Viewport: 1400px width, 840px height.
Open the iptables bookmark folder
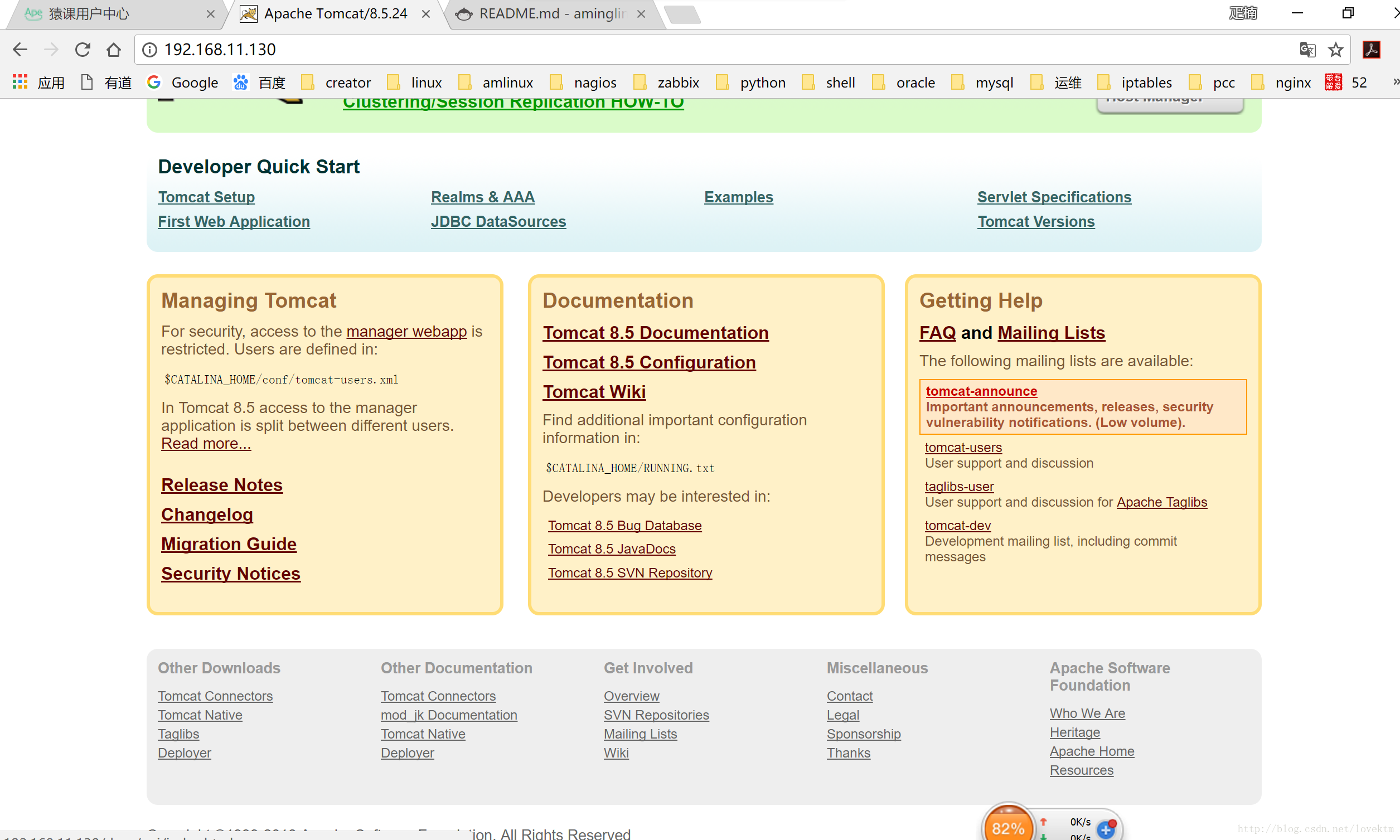(x=1135, y=82)
